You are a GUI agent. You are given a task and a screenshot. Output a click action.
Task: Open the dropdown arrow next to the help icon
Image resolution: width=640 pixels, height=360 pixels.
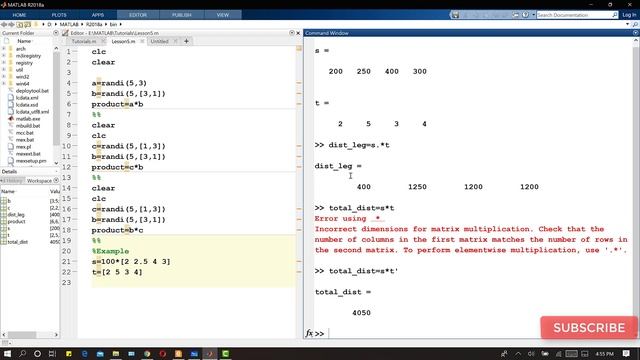533,15
